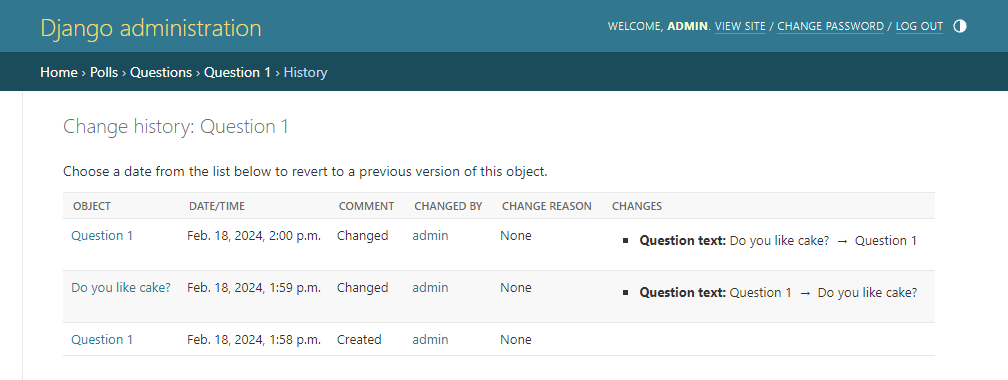
Task: Click 'None' change reason in the 1:59 p.m. row
Action: pyautogui.click(x=516, y=288)
